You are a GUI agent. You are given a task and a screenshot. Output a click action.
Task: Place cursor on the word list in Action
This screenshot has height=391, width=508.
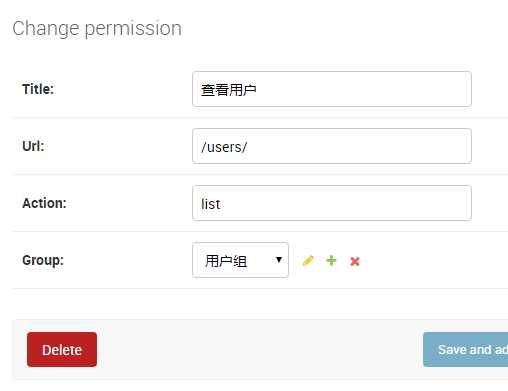click(x=210, y=204)
